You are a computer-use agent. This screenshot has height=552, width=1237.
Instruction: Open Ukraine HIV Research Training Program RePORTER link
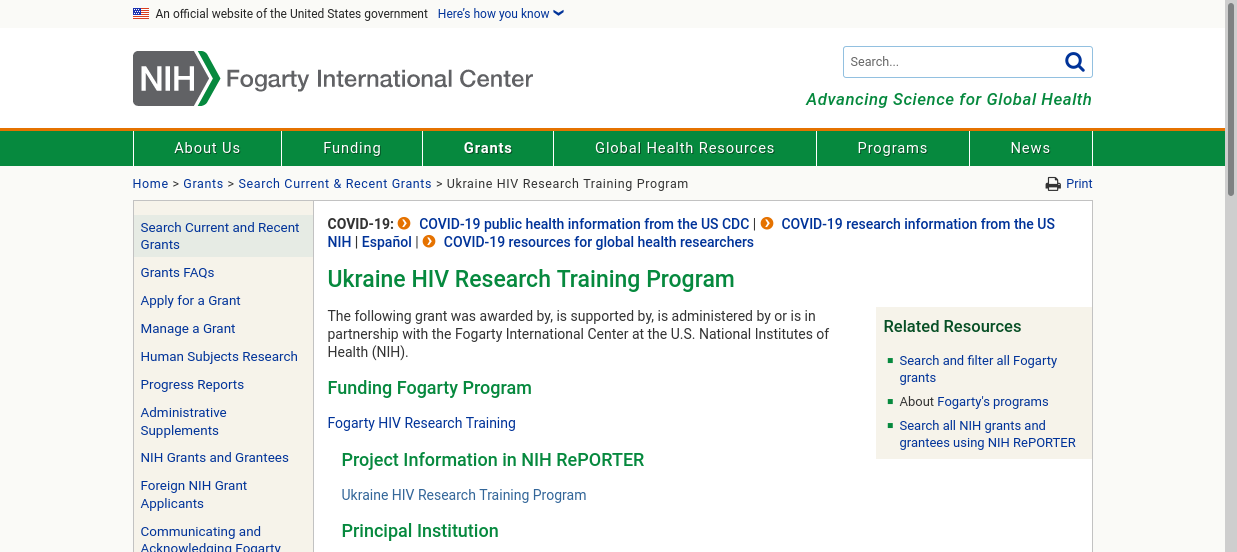point(464,495)
